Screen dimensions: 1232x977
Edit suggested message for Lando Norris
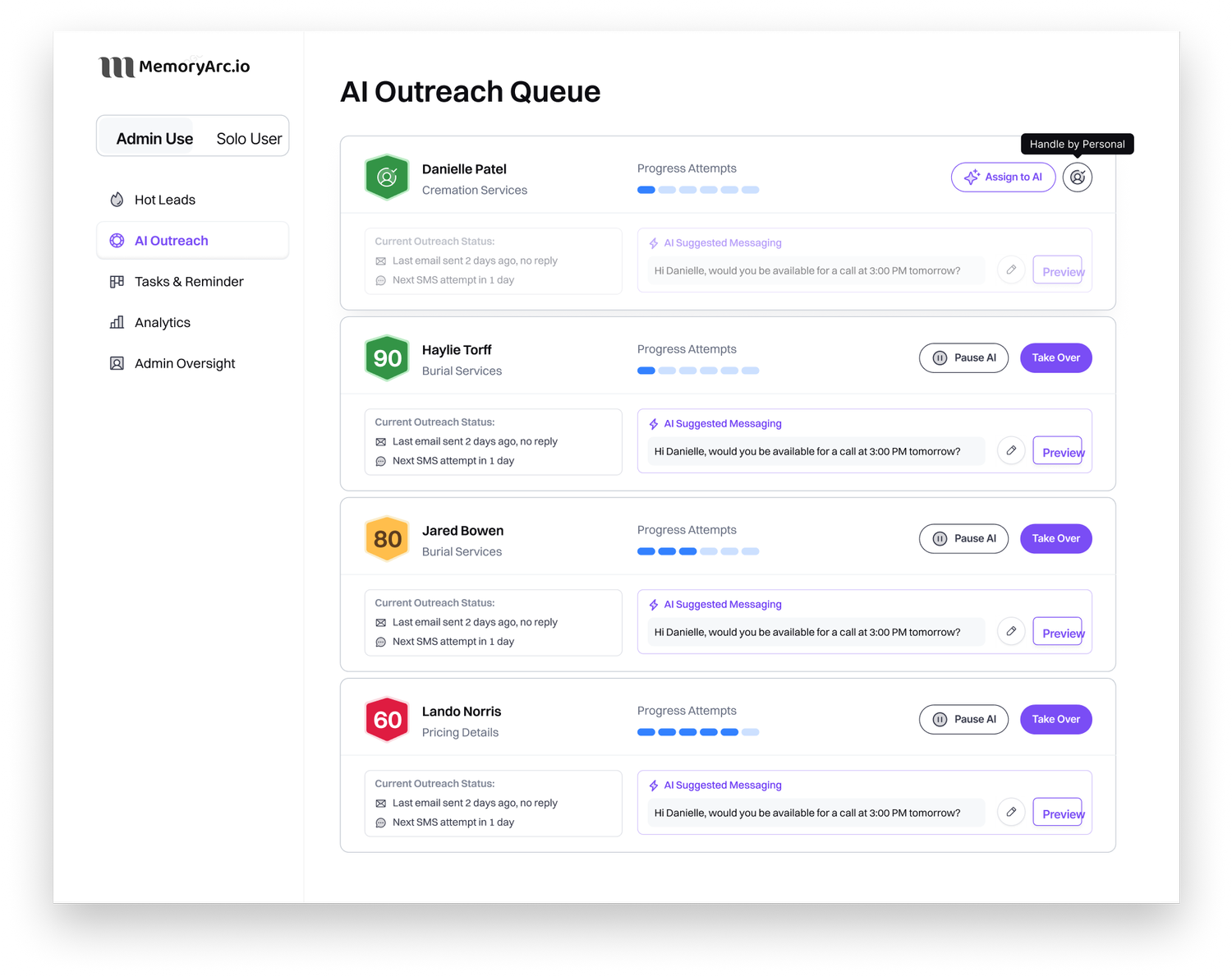pyautogui.click(x=1011, y=812)
